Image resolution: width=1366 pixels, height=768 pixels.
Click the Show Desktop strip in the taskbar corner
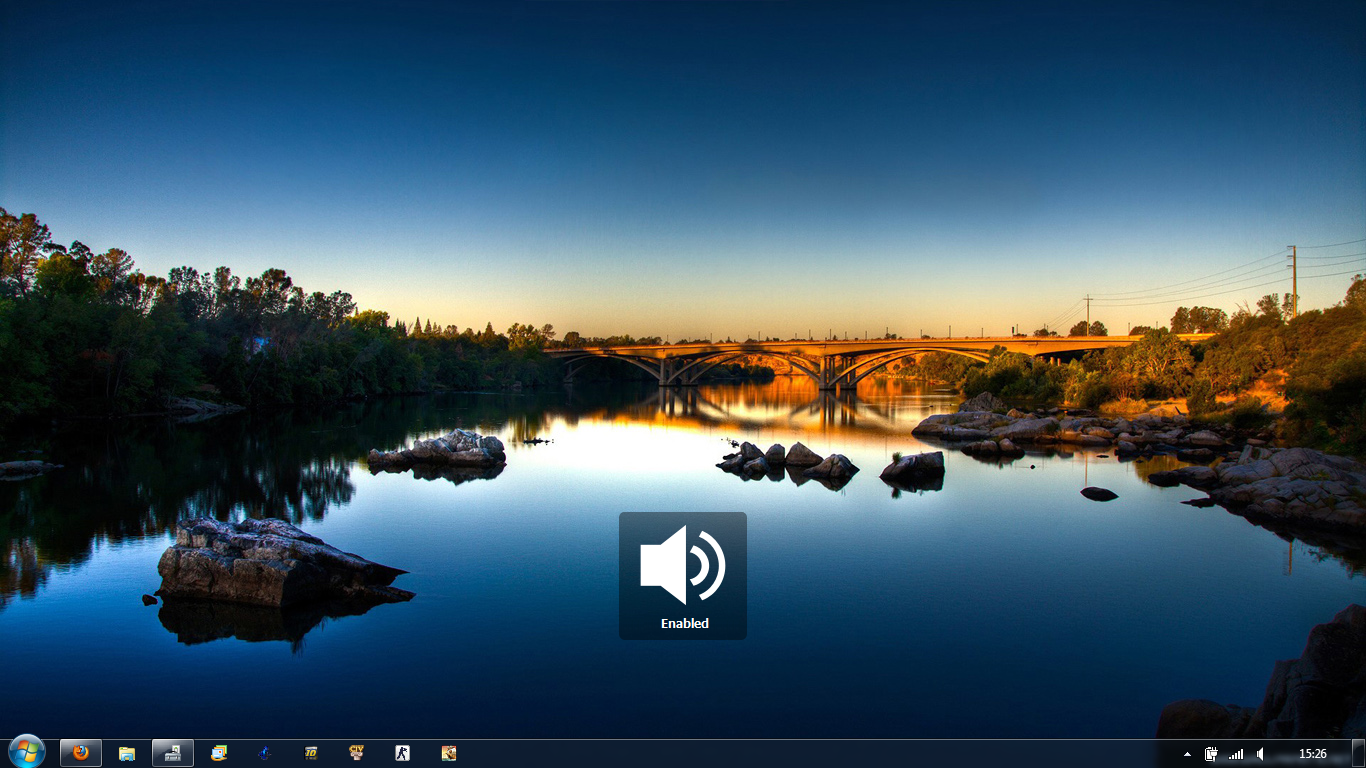(1358, 754)
